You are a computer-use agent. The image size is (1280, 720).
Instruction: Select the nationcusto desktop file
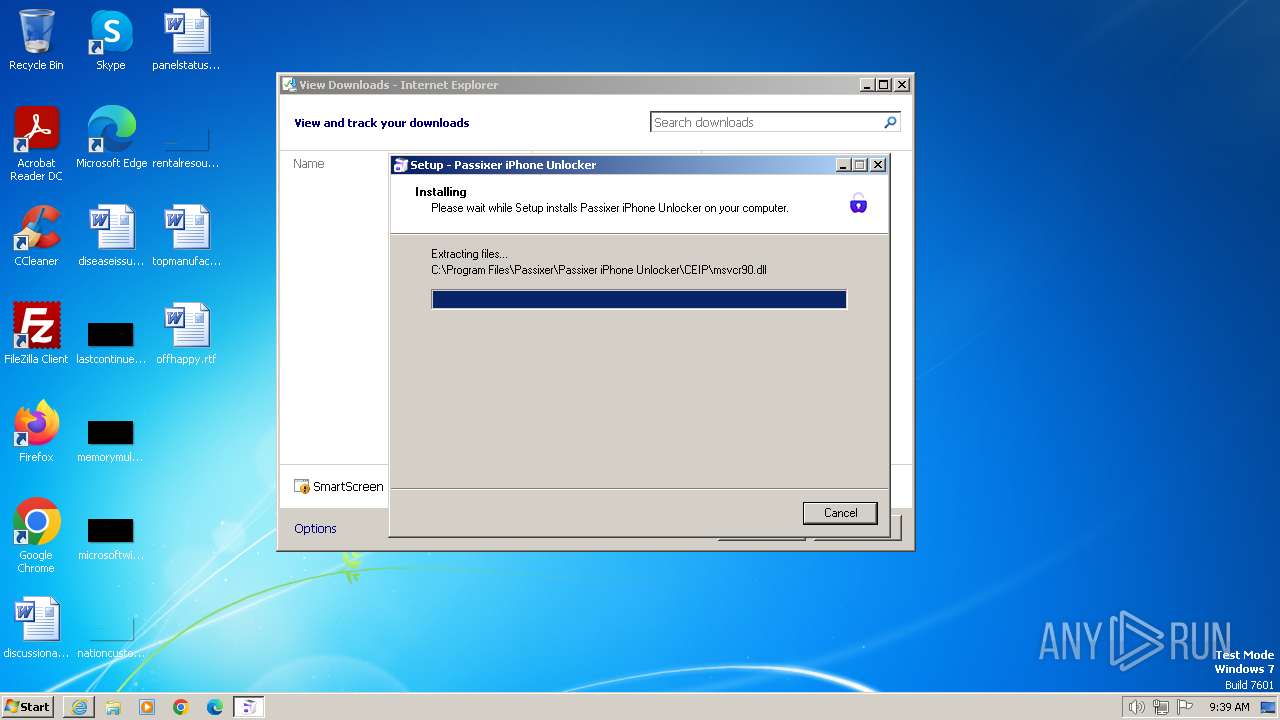(x=111, y=636)
